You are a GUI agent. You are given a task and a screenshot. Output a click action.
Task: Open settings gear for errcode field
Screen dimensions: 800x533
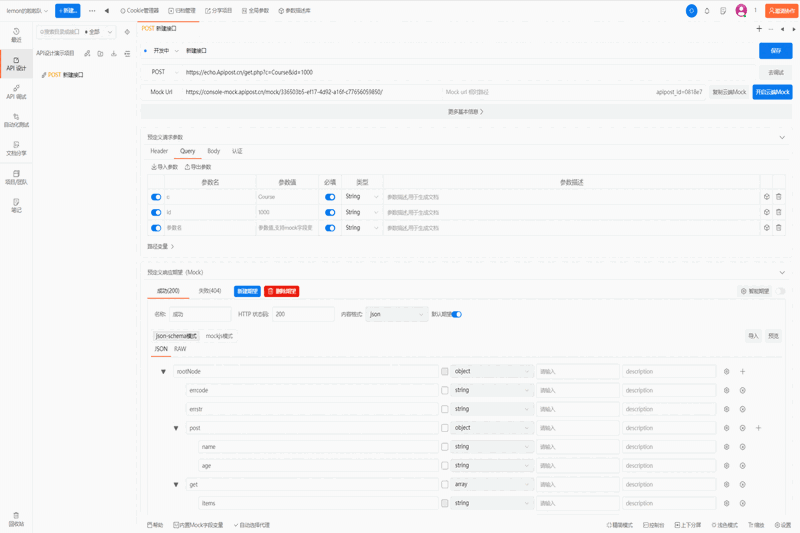[727, 390]
